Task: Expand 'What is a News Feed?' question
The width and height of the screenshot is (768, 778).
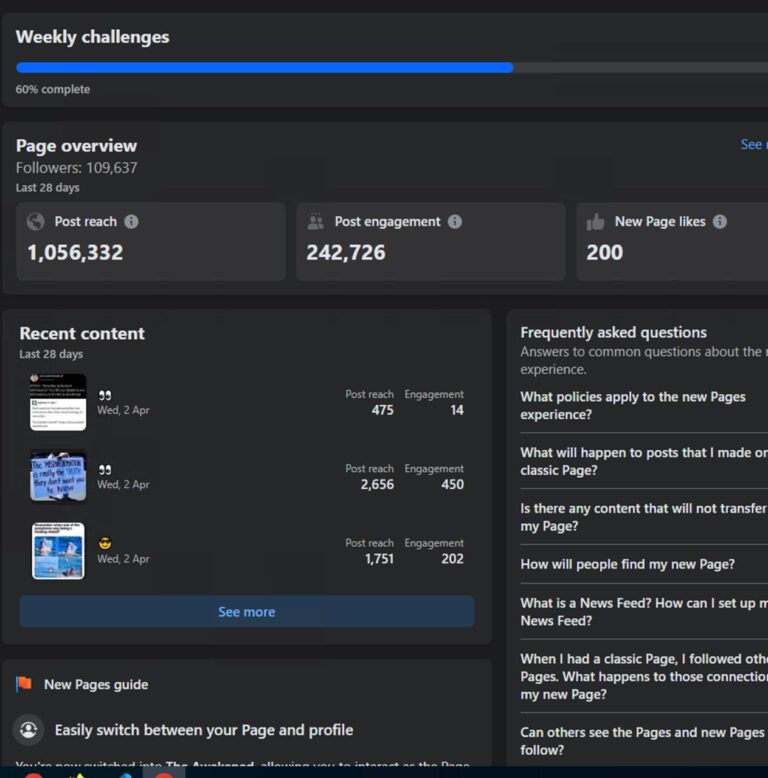Action: pyautogui.click(x=640, y=611)
